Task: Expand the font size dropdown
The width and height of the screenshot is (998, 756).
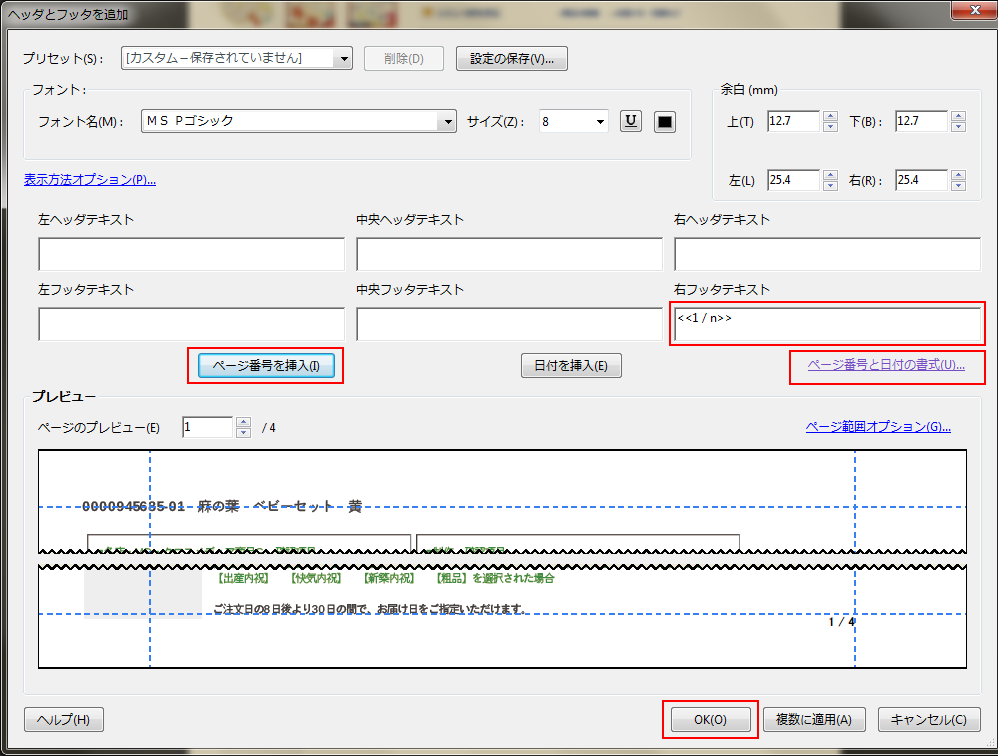Action: (x=599, y=122)
